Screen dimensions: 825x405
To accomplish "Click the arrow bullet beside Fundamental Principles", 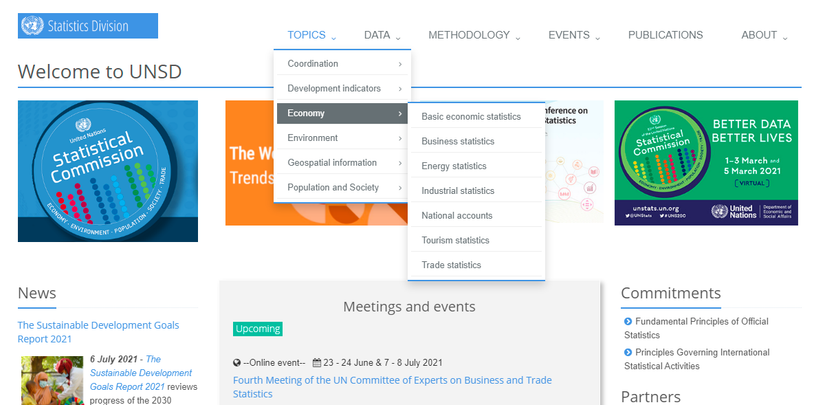I will coord(628,321).
